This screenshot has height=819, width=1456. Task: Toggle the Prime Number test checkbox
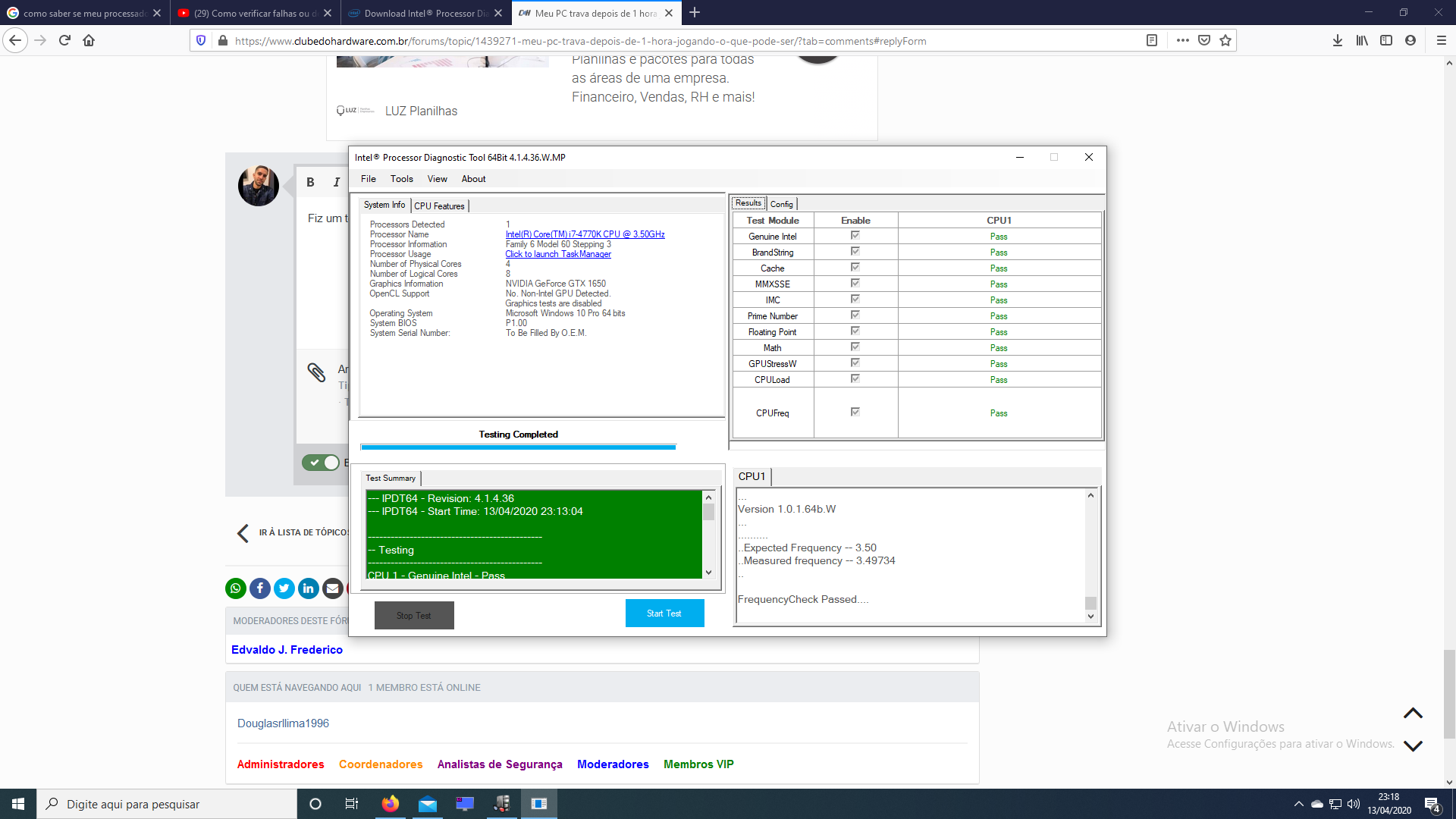tap(855, 315)
